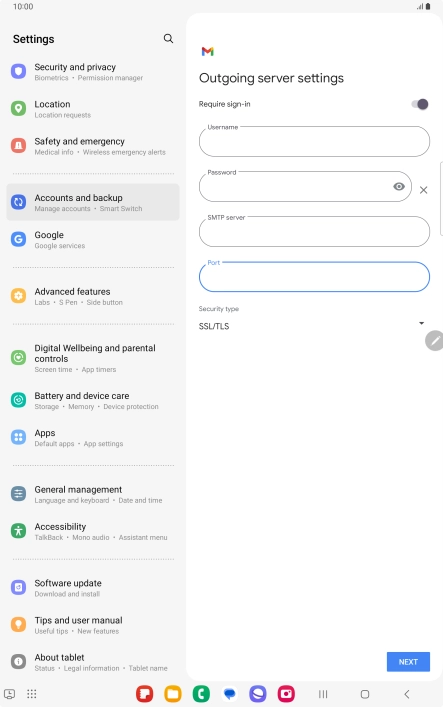Click the NEXT button
443x707 pixels.
tap(408, 662)
